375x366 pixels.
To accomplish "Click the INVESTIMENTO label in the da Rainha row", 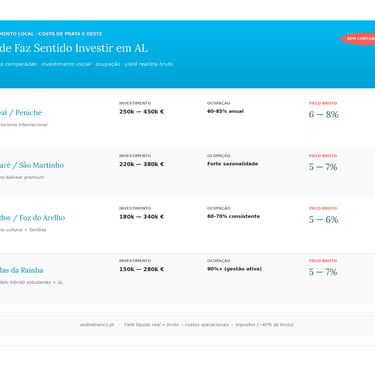I will (x=135, y=261).
